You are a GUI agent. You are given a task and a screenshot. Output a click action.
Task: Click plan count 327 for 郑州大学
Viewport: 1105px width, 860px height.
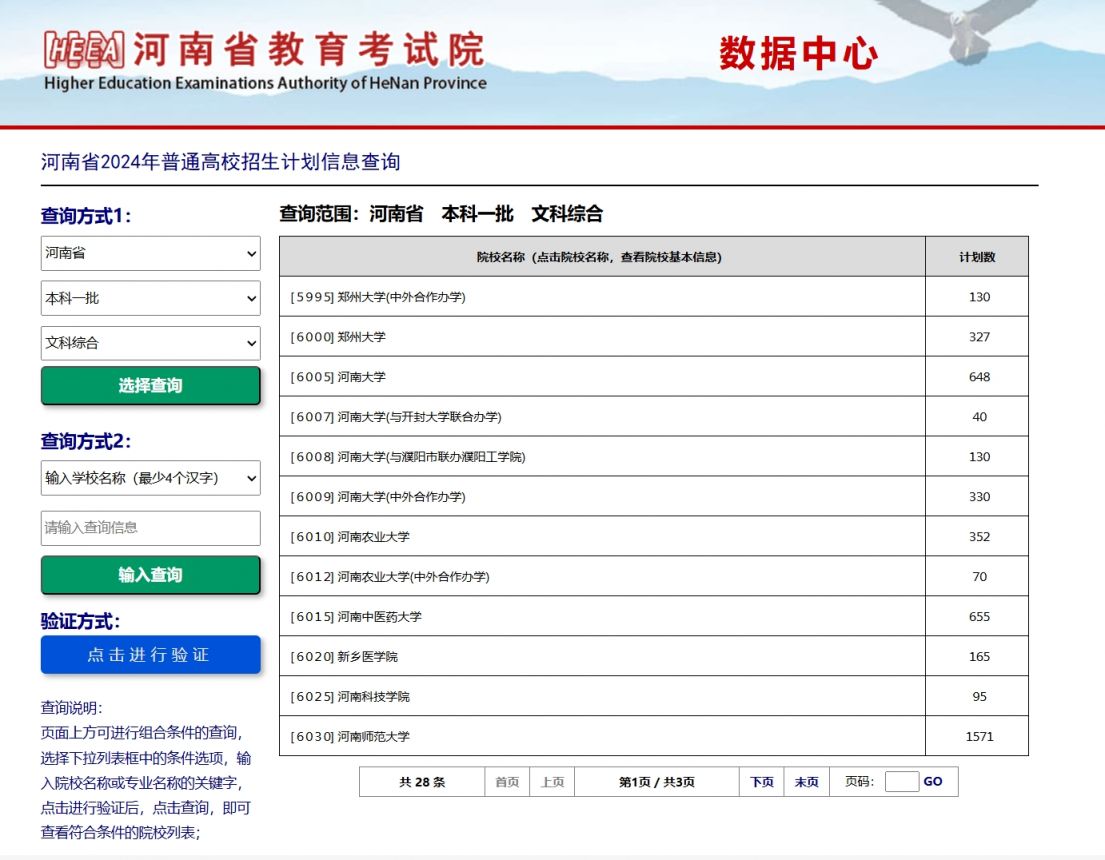coord(980,337)
